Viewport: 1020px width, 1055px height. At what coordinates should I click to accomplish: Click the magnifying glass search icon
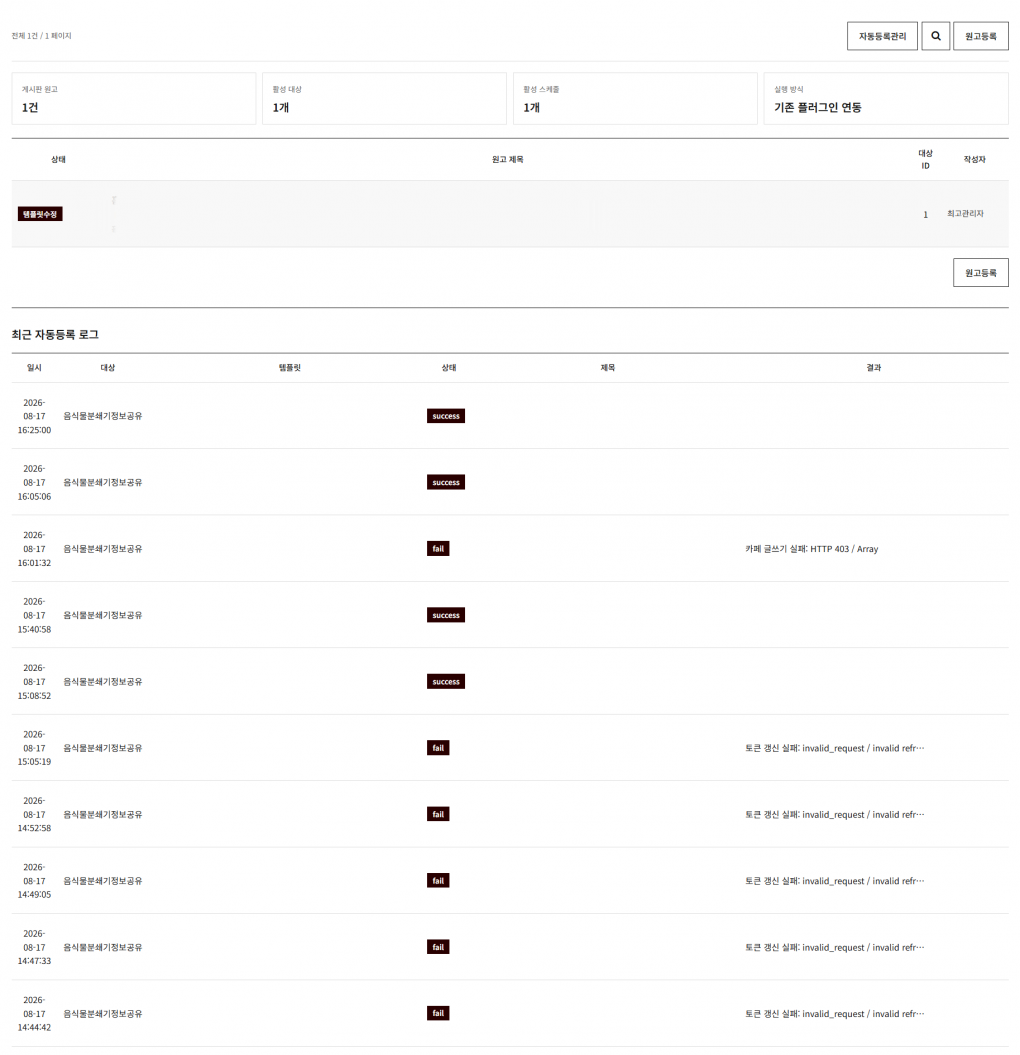[935, 36]
